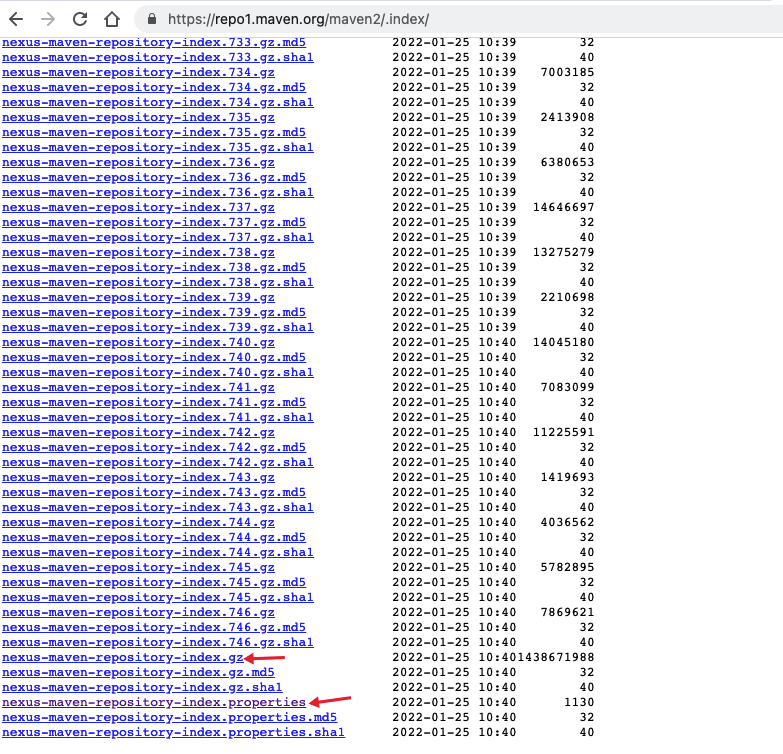Screen dimensions: 783x754
Task: Open nexus-maven-repository-index.736.gz.sha1
Action: (x=158, y=192)
